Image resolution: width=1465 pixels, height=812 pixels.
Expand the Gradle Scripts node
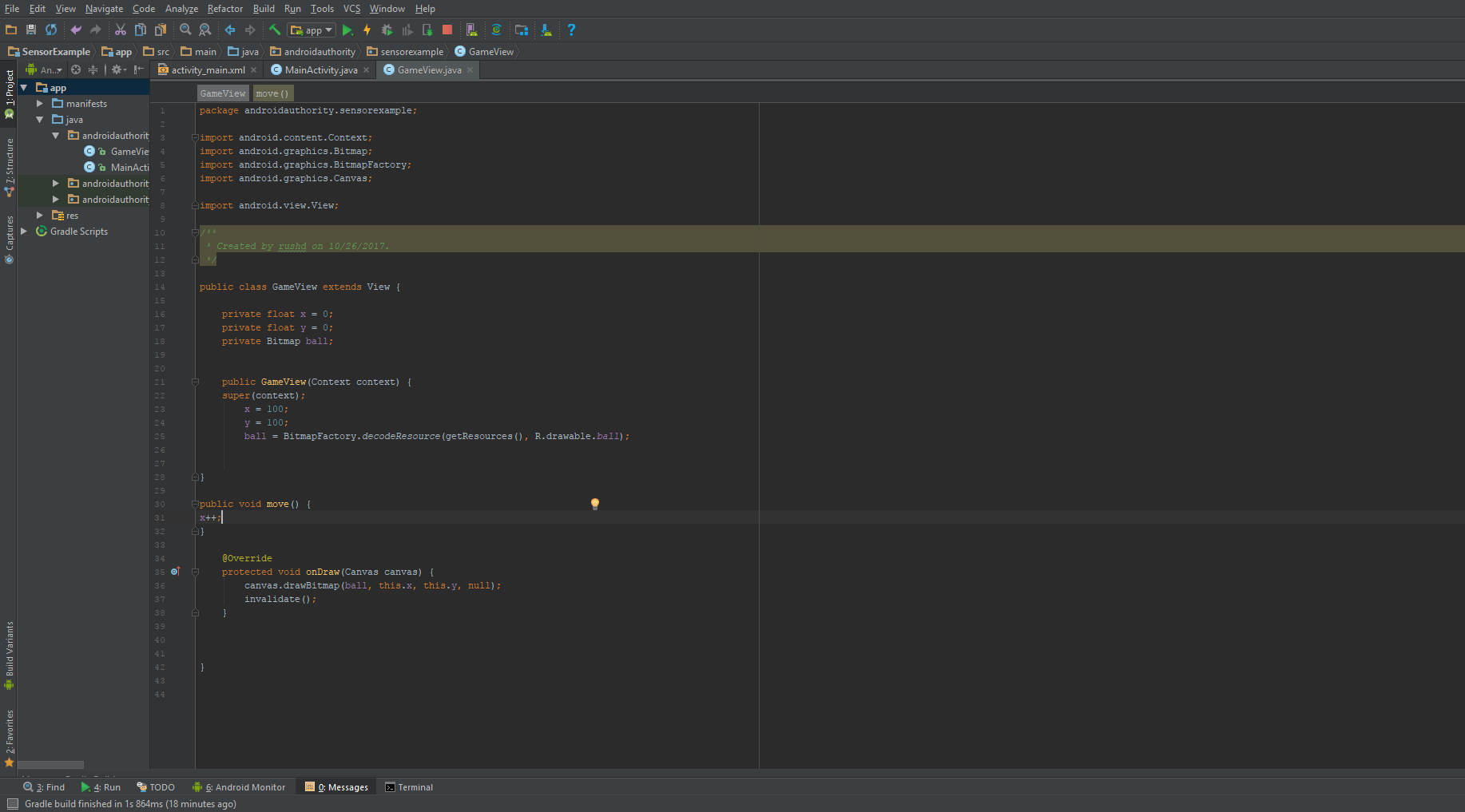pos(24,232)
